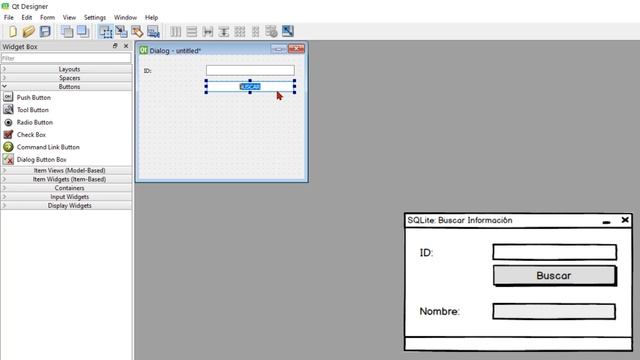Click the selected Buscar button in form
Image resolution: width=640 pixels, height=360 pixels.
(250, 87)
